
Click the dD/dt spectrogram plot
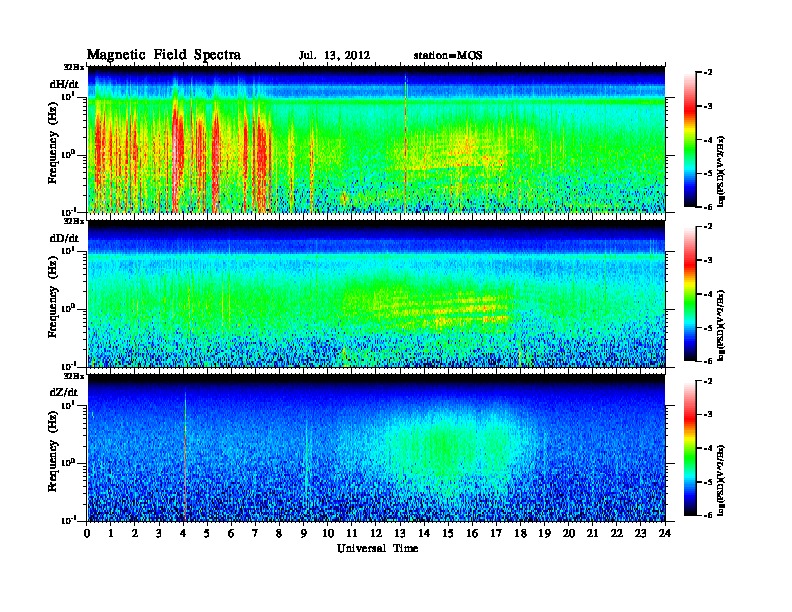pyautogui.click(x=377, y=293)
